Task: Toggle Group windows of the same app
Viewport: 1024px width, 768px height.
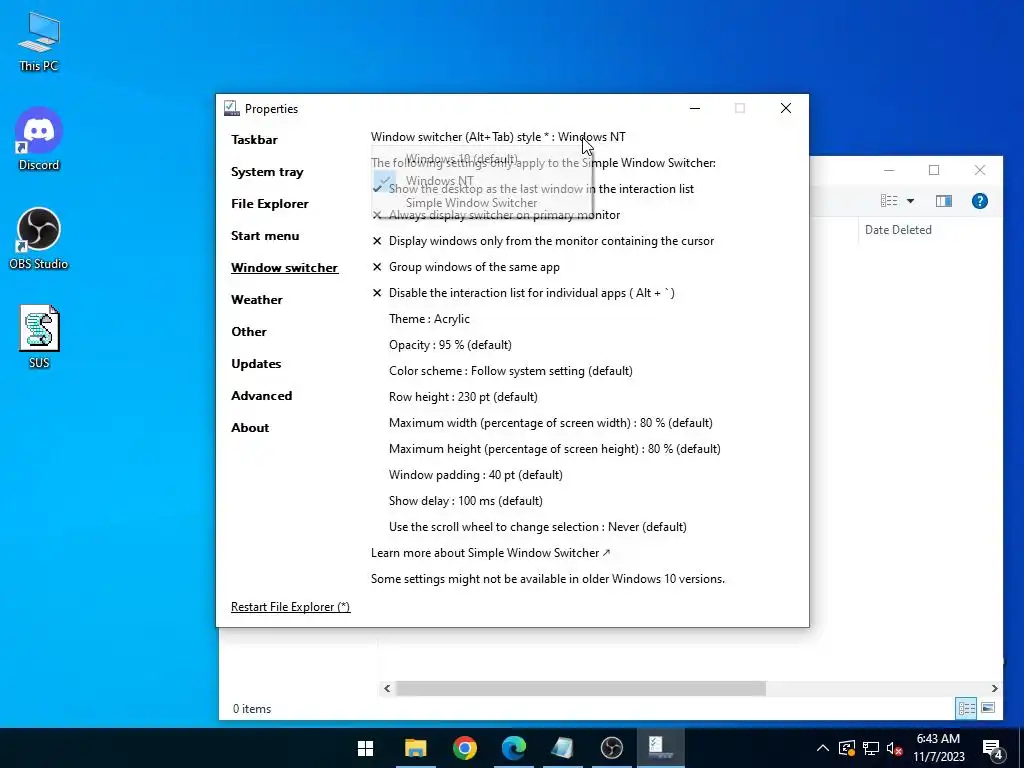Action: click(466, 267)
